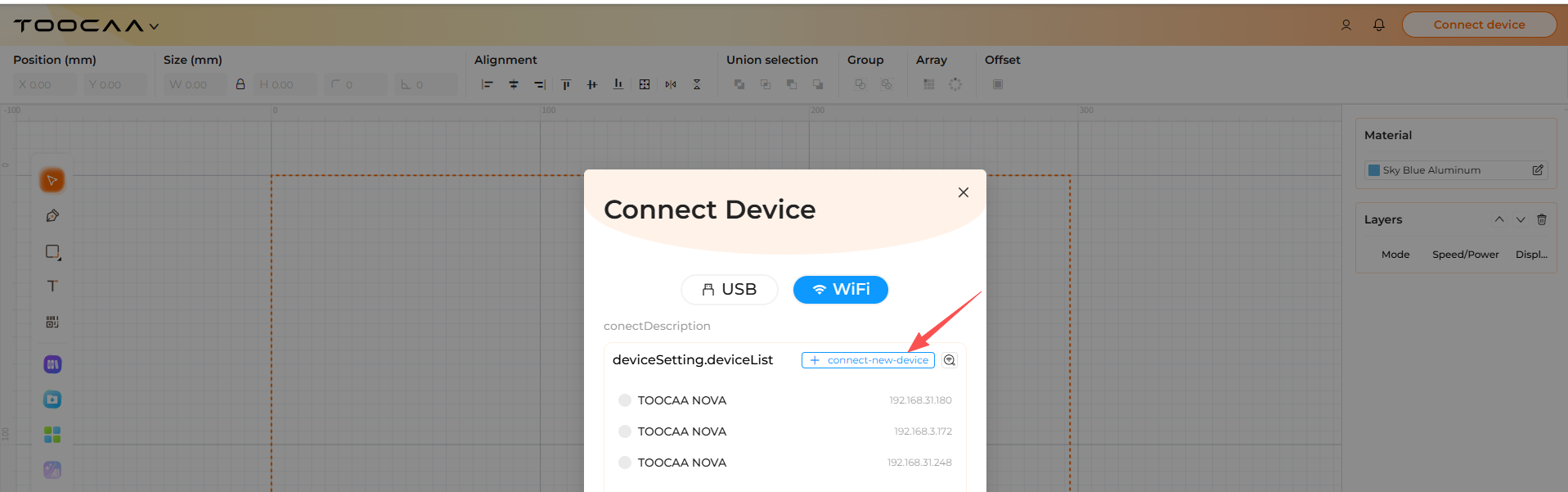The width and height of the screenshot is (1568, 492).
Task: Click the conectDescription text
Action: (x=657, y=326)
